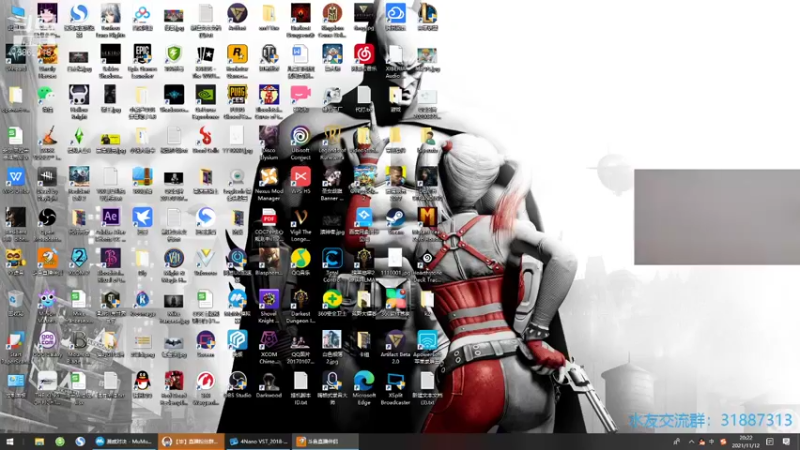This screenshot has height=450, width=800.
Task: Launch the Rockstar Games Launcher shortcut
Action: click(x=237, y=54)
